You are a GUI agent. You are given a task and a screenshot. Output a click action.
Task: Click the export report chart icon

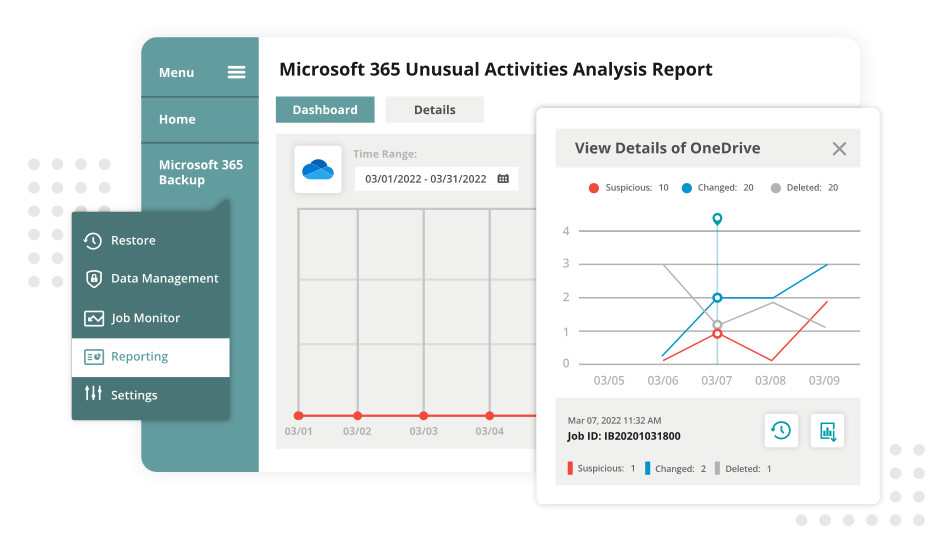pyautogui.click(x=827, y=430)
